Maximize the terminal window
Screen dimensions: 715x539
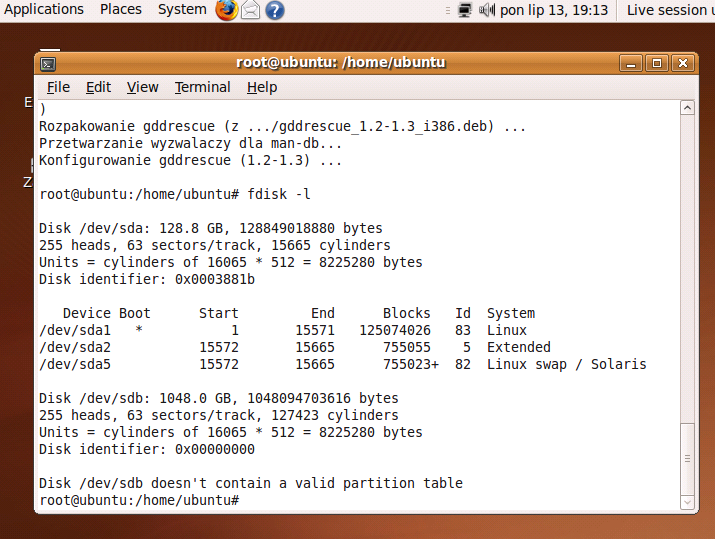coord(657,63)
